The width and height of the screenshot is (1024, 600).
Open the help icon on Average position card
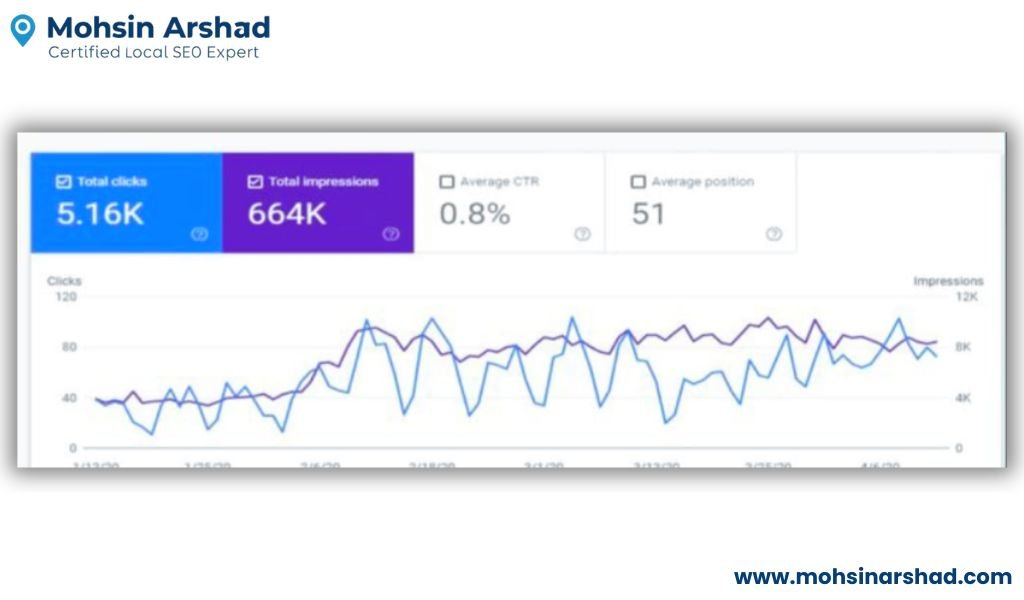[x=774, y=234]
